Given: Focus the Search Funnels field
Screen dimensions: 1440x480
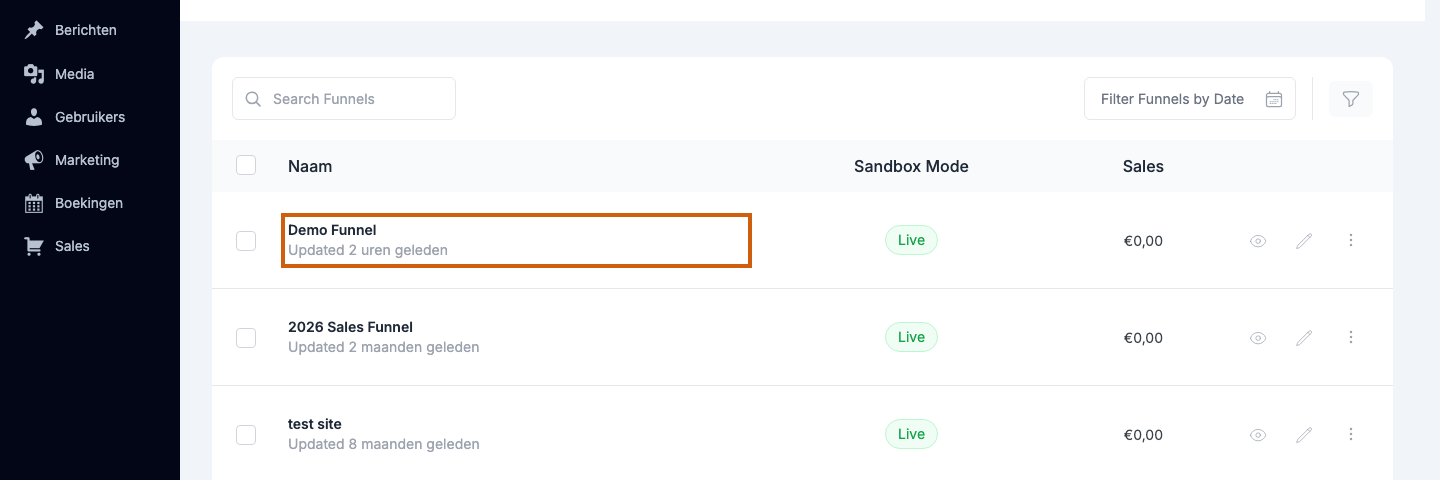Looking at the screenshot, I should 344,99.
